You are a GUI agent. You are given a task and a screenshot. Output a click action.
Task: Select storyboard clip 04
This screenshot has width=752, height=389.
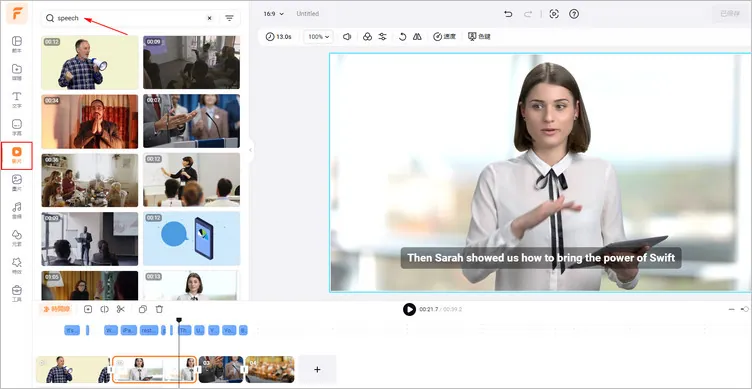tap(270, 369)
